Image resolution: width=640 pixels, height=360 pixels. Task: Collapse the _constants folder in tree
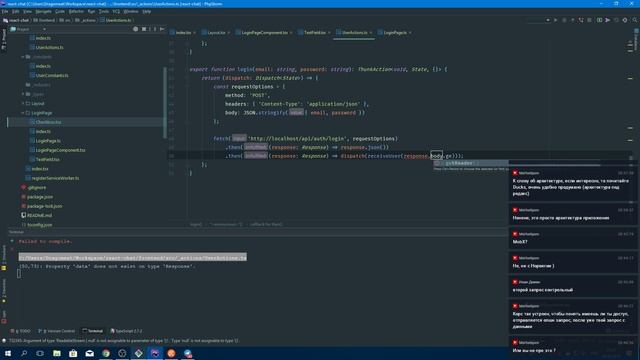point(23,57)
